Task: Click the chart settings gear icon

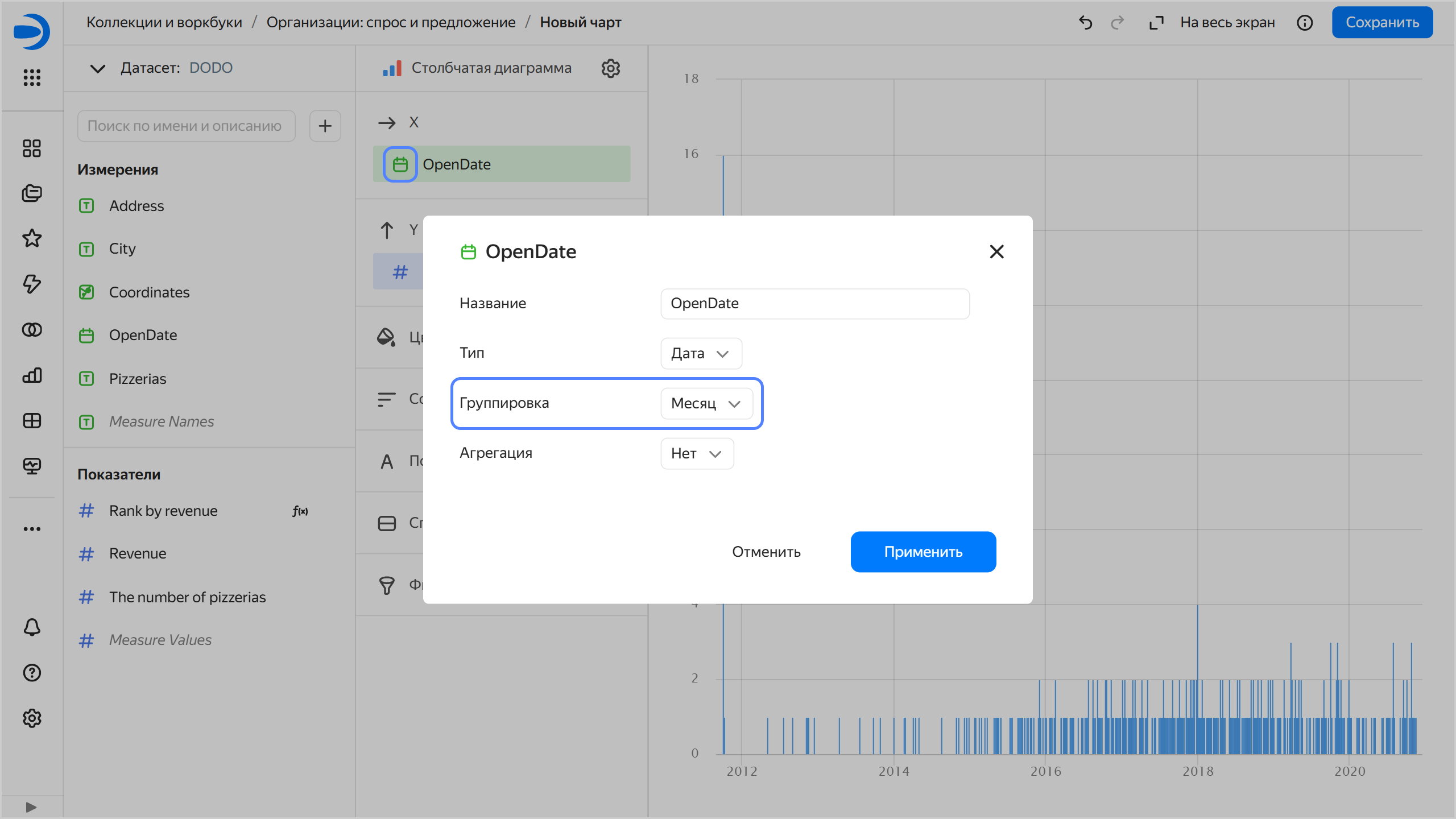Action: (x=610, y=68)
